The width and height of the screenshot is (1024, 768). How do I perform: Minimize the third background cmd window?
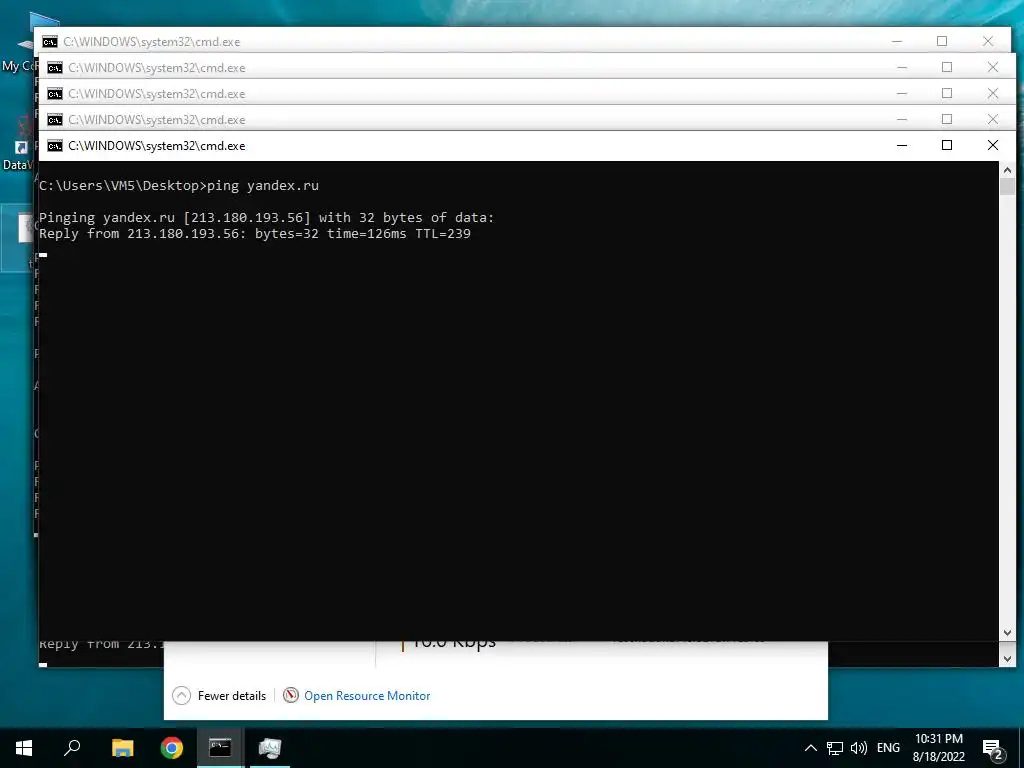(x=902, y=93)
